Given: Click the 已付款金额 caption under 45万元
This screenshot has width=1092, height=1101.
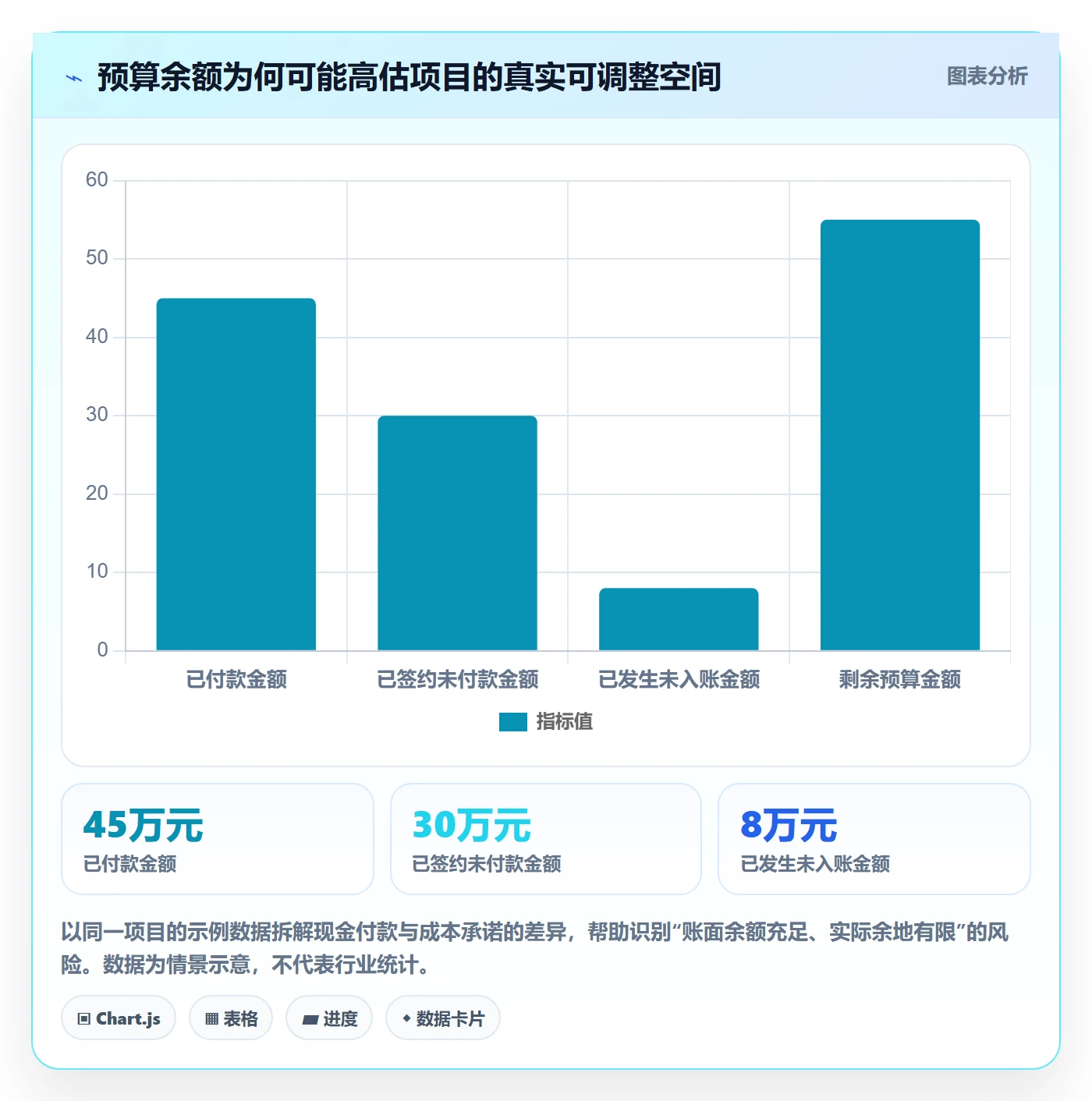Looking at the screenshot, I should point(129,864).
